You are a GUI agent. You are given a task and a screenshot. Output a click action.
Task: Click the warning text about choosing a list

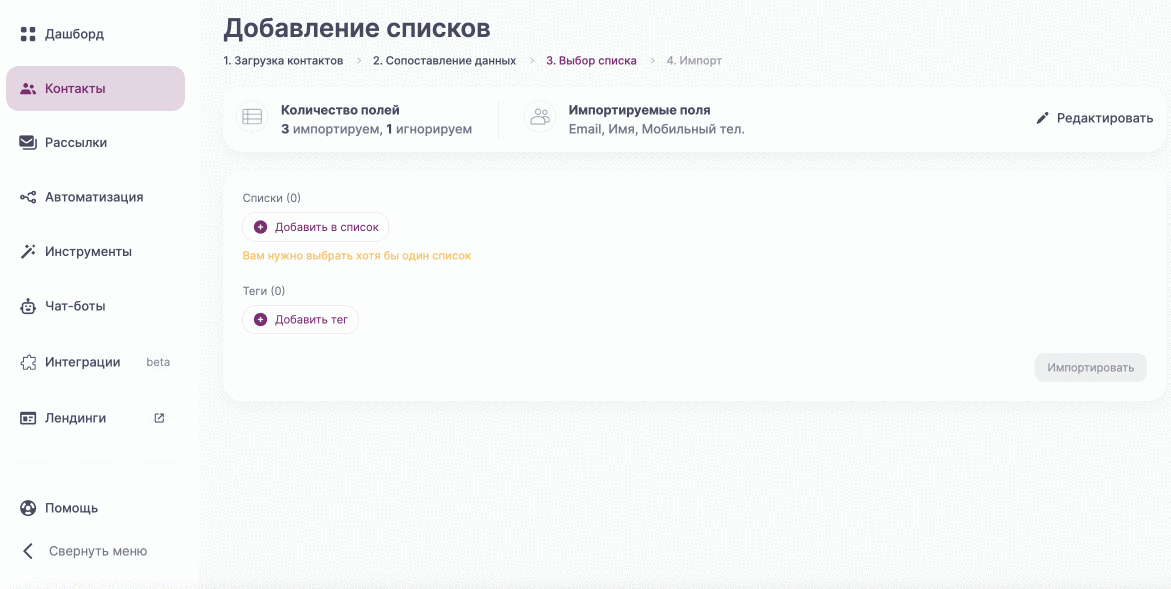357,255
